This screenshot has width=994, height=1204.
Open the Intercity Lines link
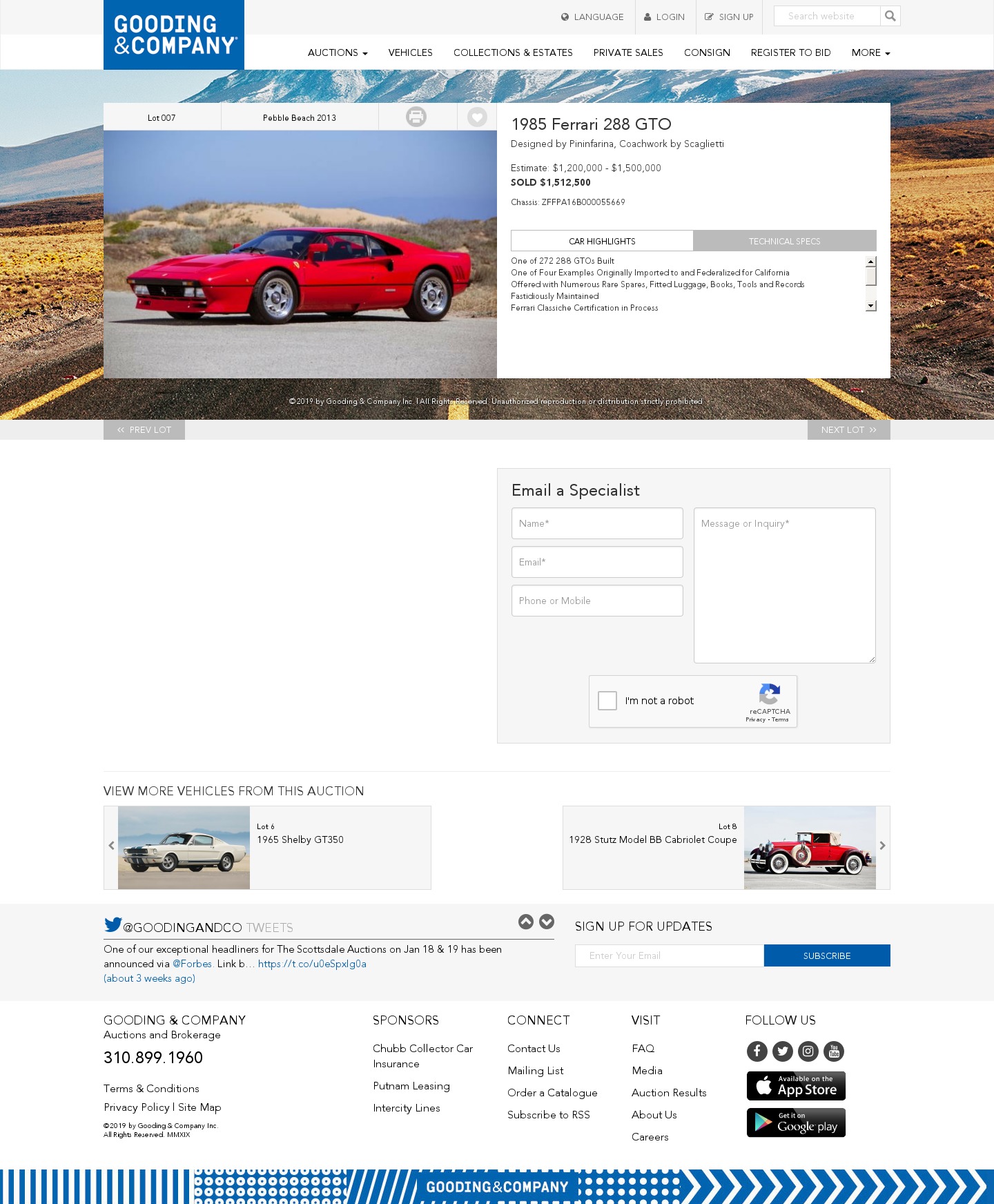pos(407,1108)
